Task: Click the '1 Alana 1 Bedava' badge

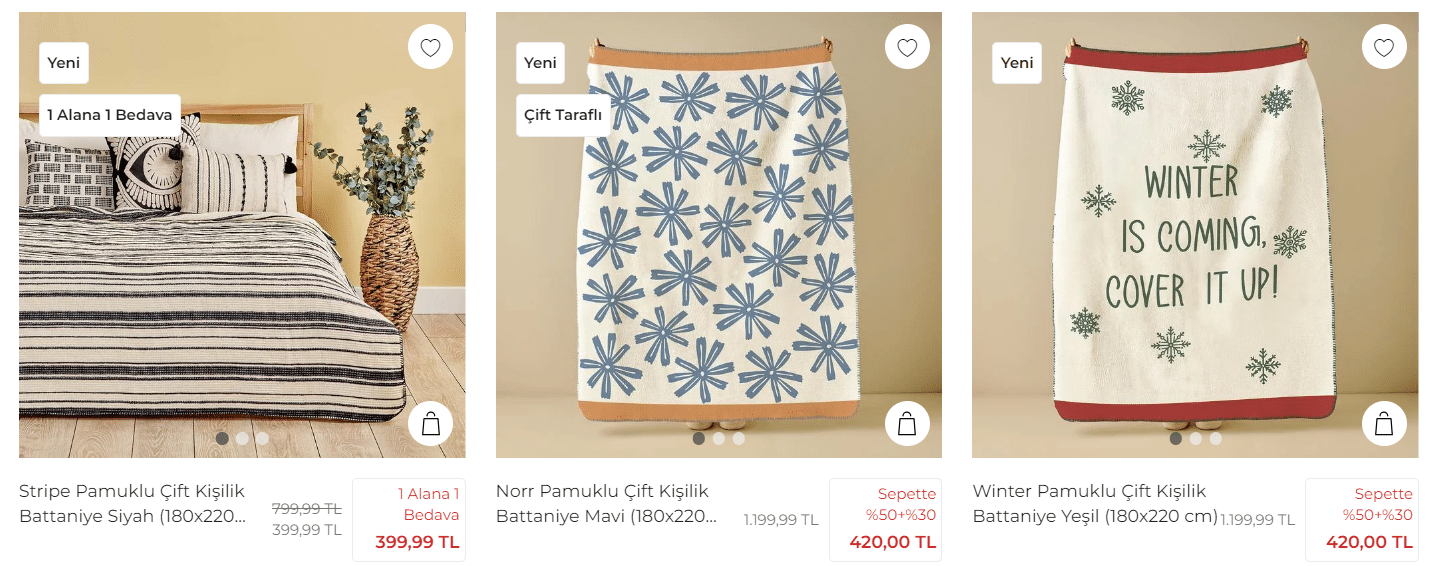Action: click(x=110, y=115)
